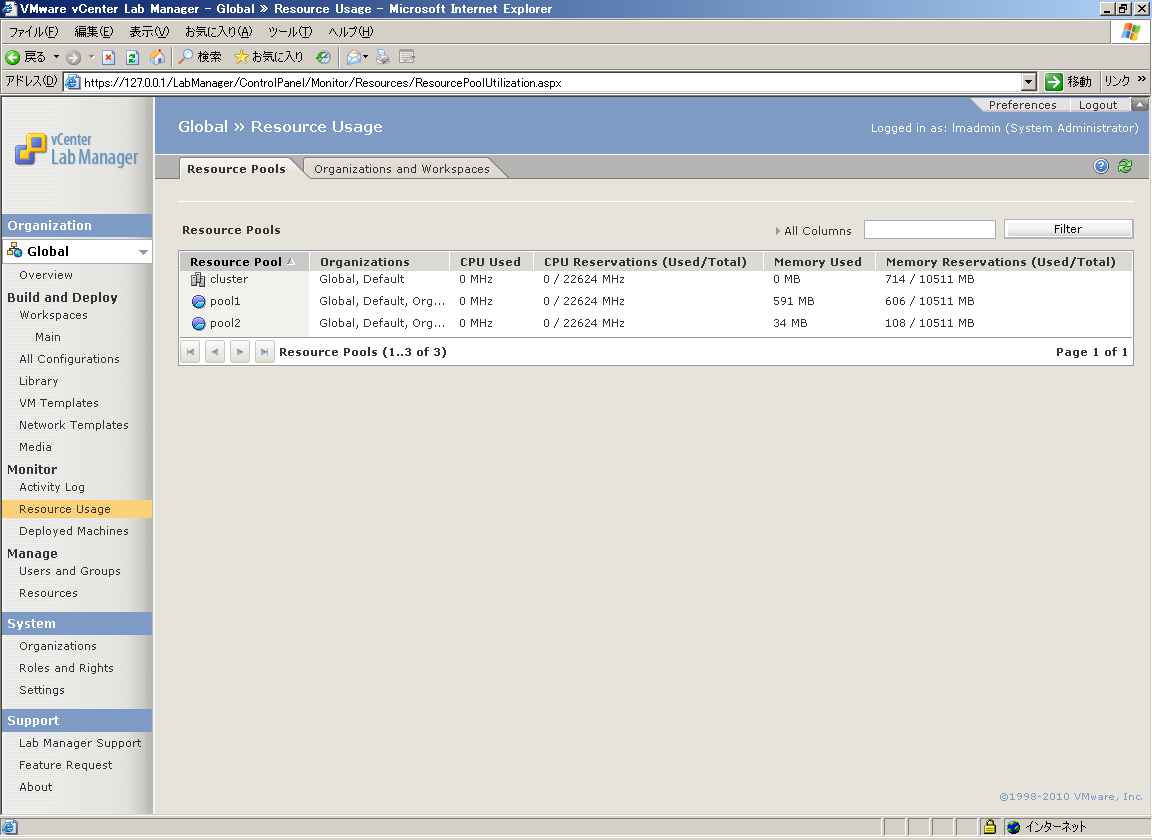The height and width of the screenshot is (840, 1152).
Task: Open the Mail toolbar icon
Action: tap(353, 57)
